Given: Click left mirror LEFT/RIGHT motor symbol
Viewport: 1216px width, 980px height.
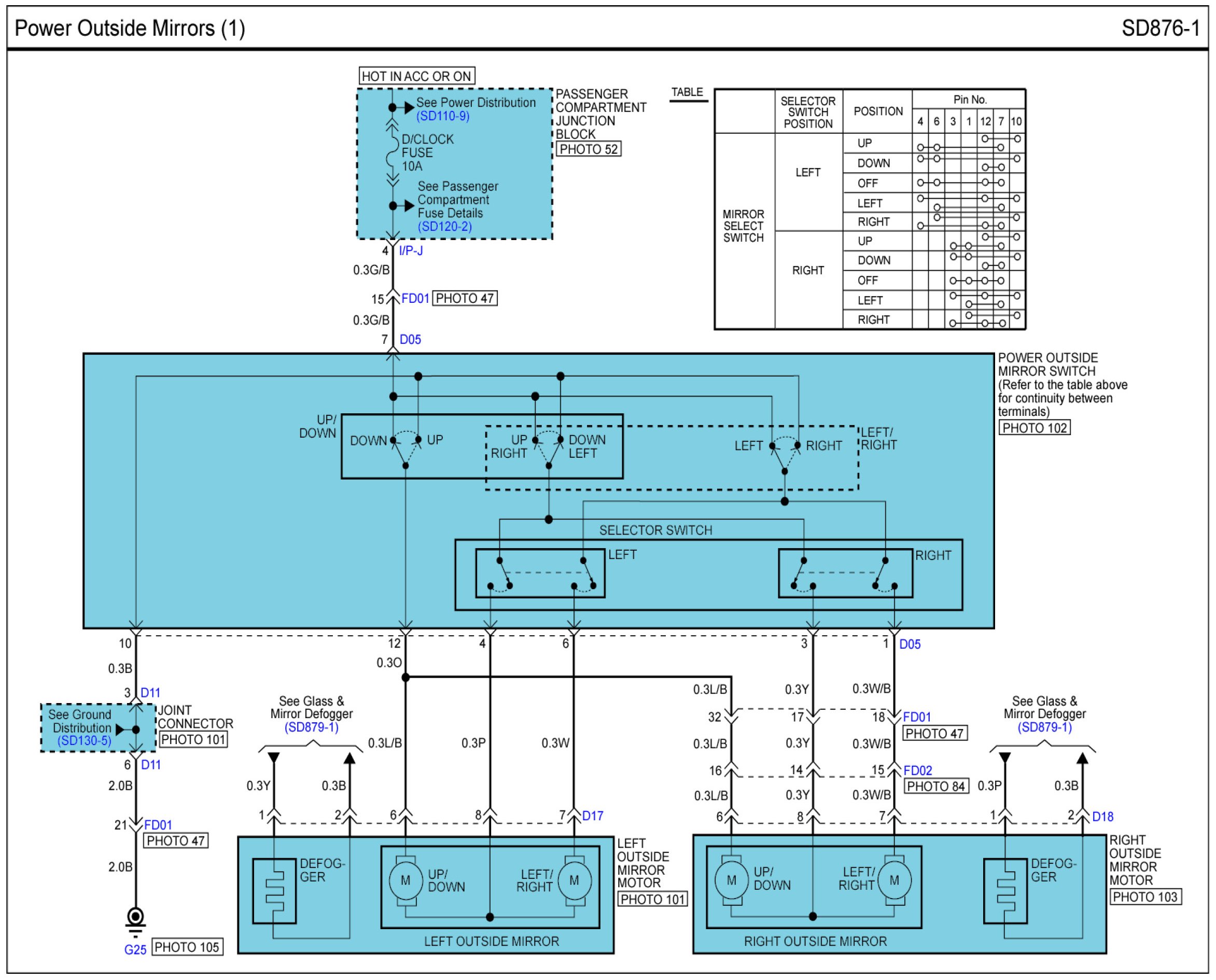Looking at the screenshot, I should click(x=574, y=880).
